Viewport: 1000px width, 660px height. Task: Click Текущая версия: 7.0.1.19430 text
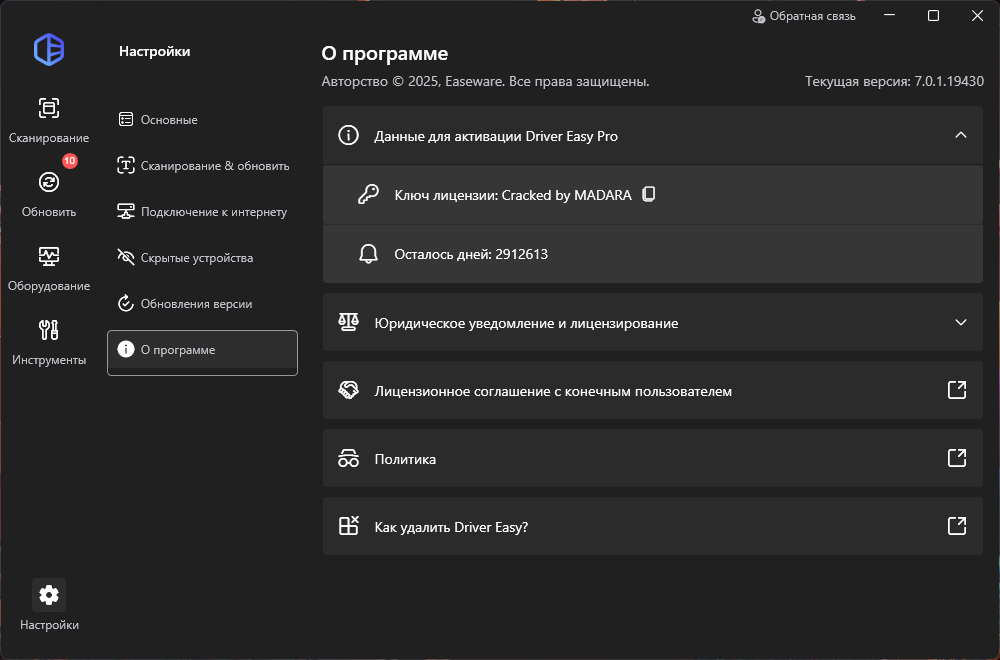pos(894,82)
